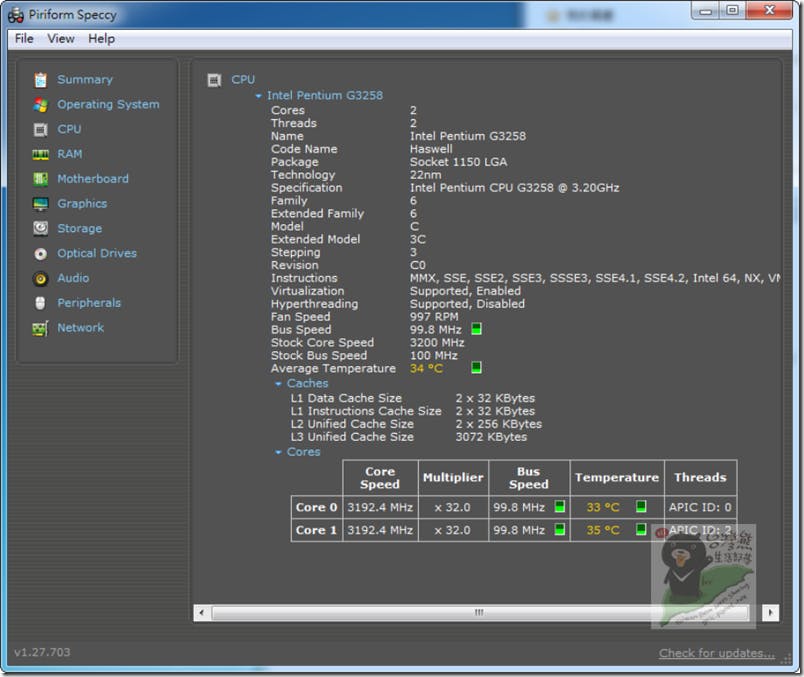Click Core 0 multiplier x 32.0 cell

(x=453, y=508)
